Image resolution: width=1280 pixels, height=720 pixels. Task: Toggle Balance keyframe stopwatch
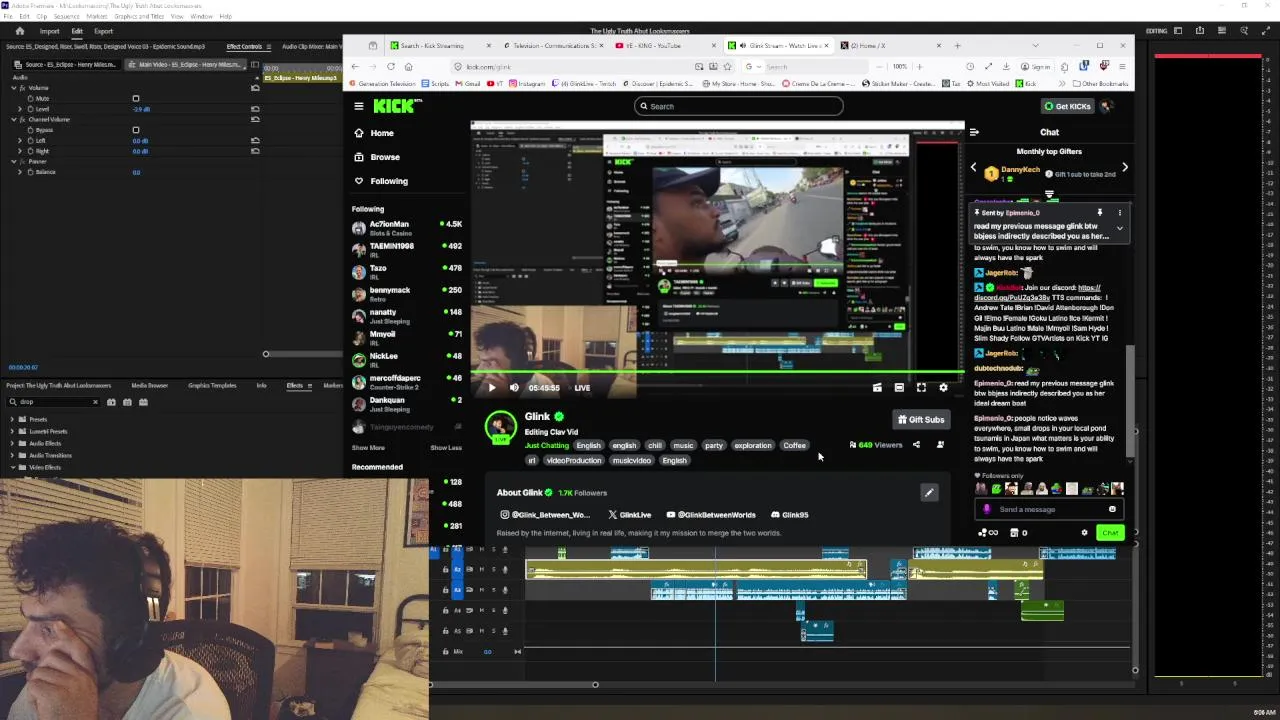point(30,172)
